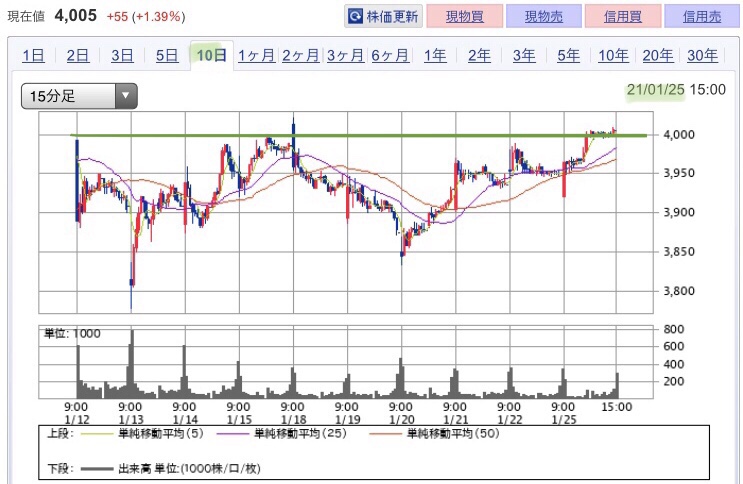743x484 pixels.
Task: Select the 1日 range tab
Action: [x=34, y=55]
